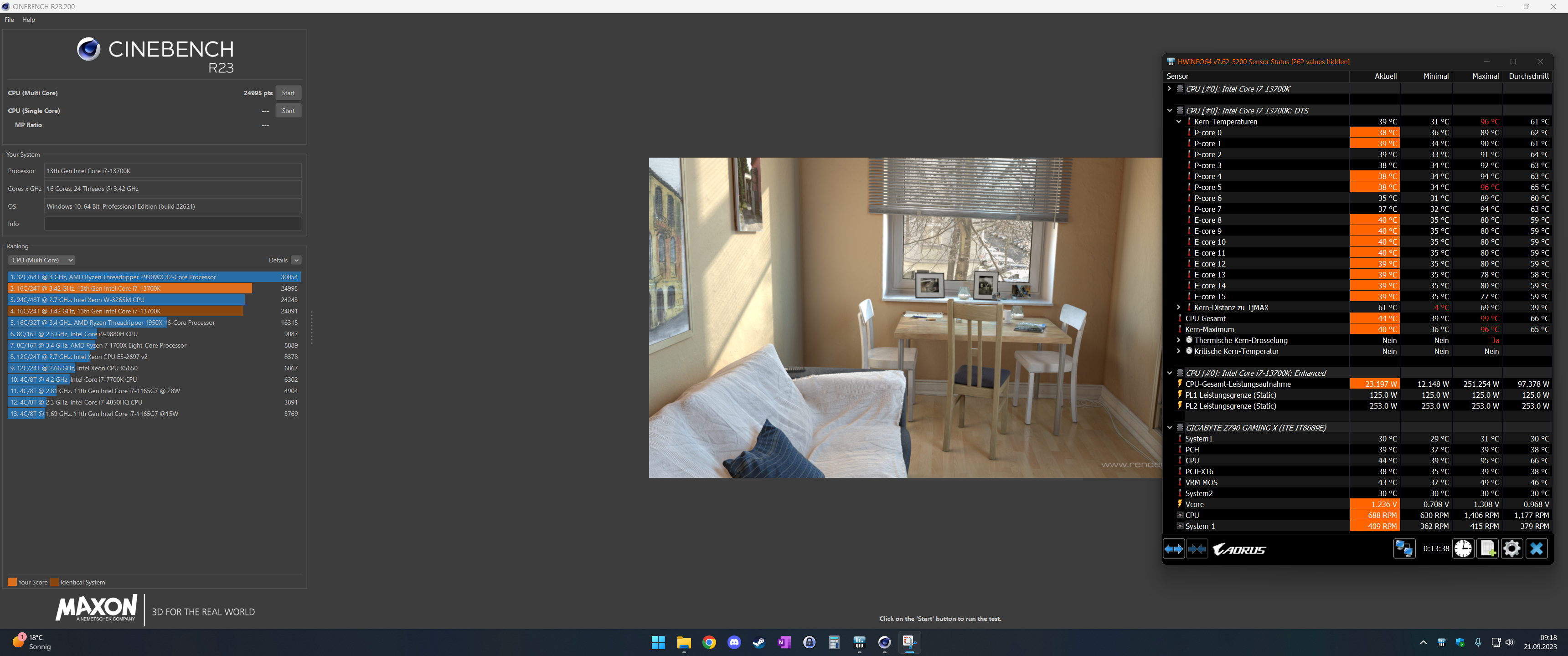Viewport: 1568px width, 656px height.
Task: Expand first CPU i7-13700K sensor group
Action: [x=1169, y=89]
